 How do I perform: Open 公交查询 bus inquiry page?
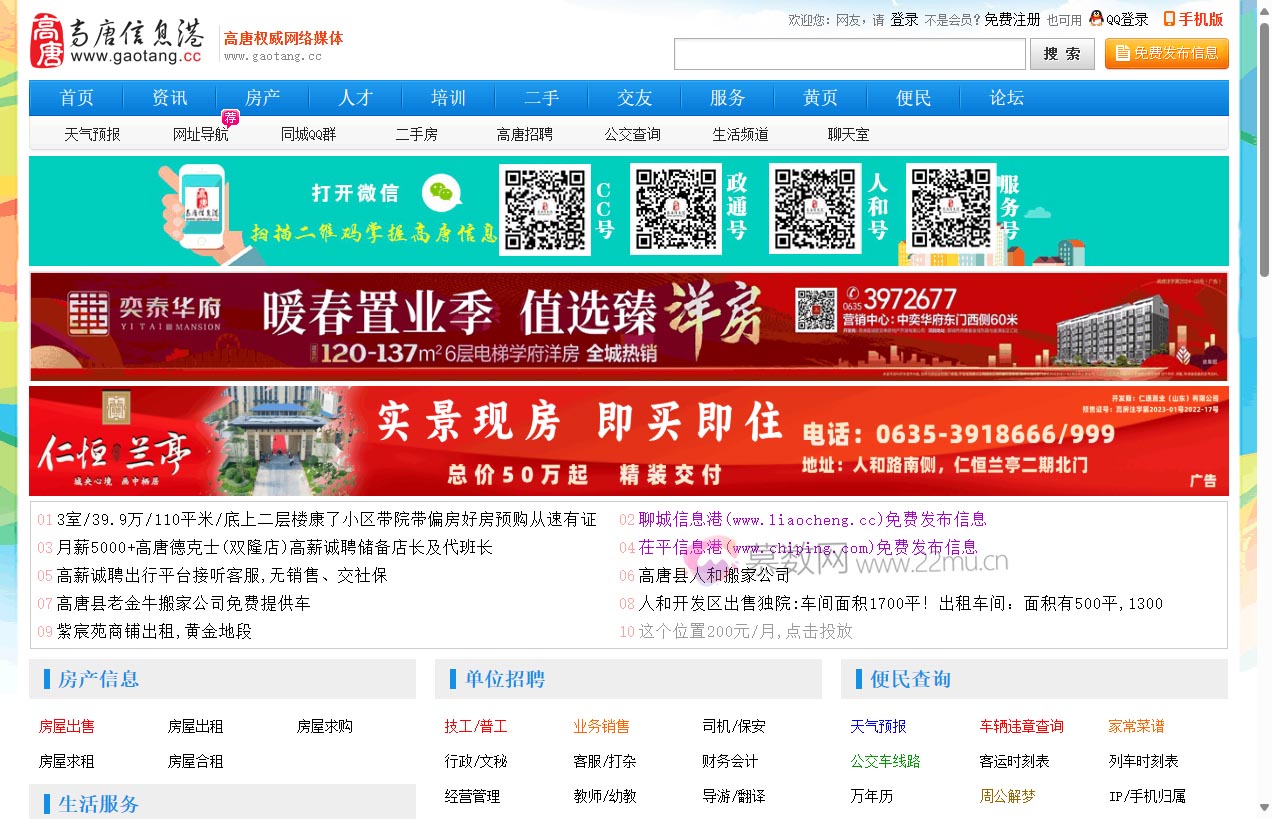[x=633, y=133]
